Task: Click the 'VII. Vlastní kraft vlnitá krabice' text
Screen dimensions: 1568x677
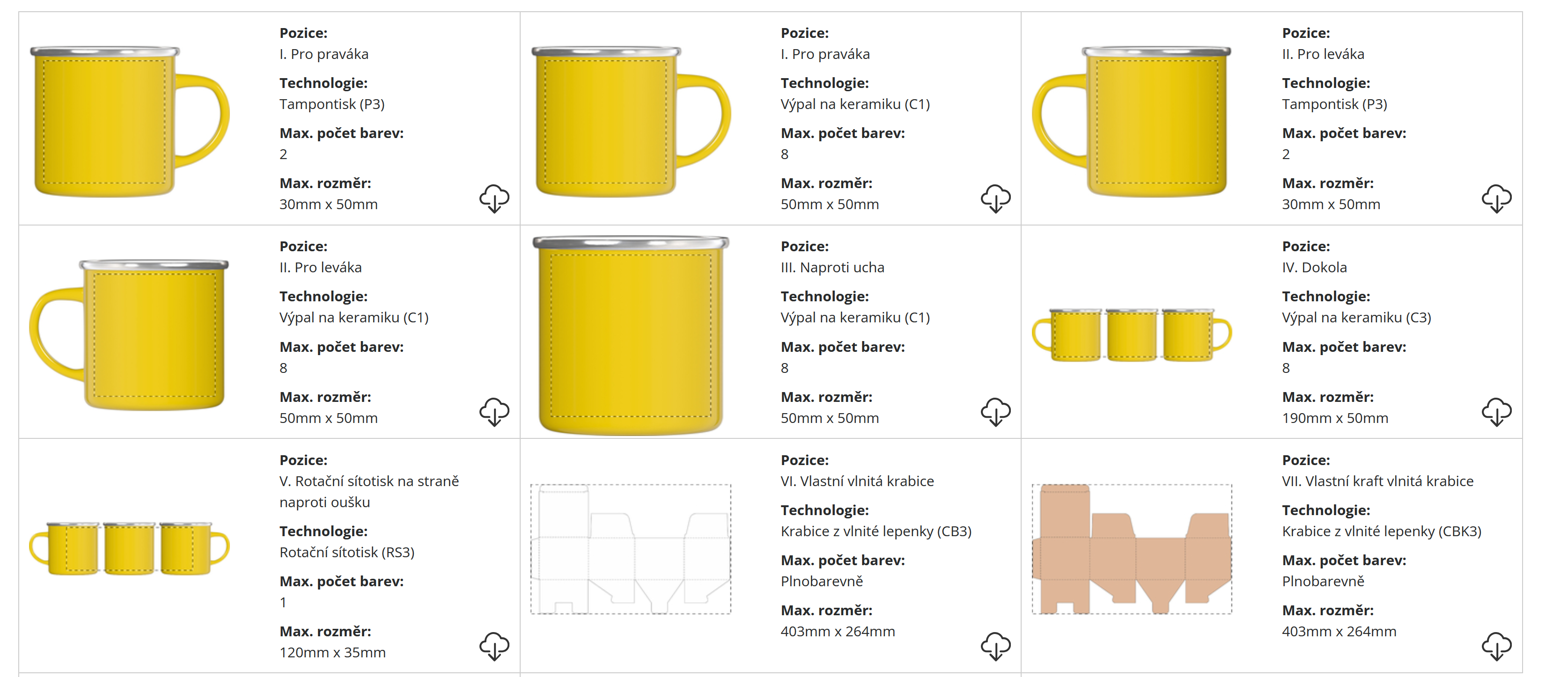Action: coord(1377,481)
